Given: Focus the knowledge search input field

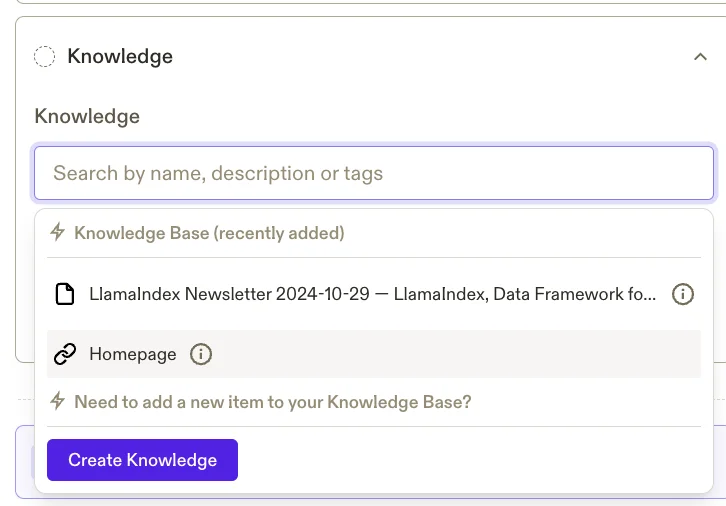Looking at the screenshot, I should click(374, 173).
